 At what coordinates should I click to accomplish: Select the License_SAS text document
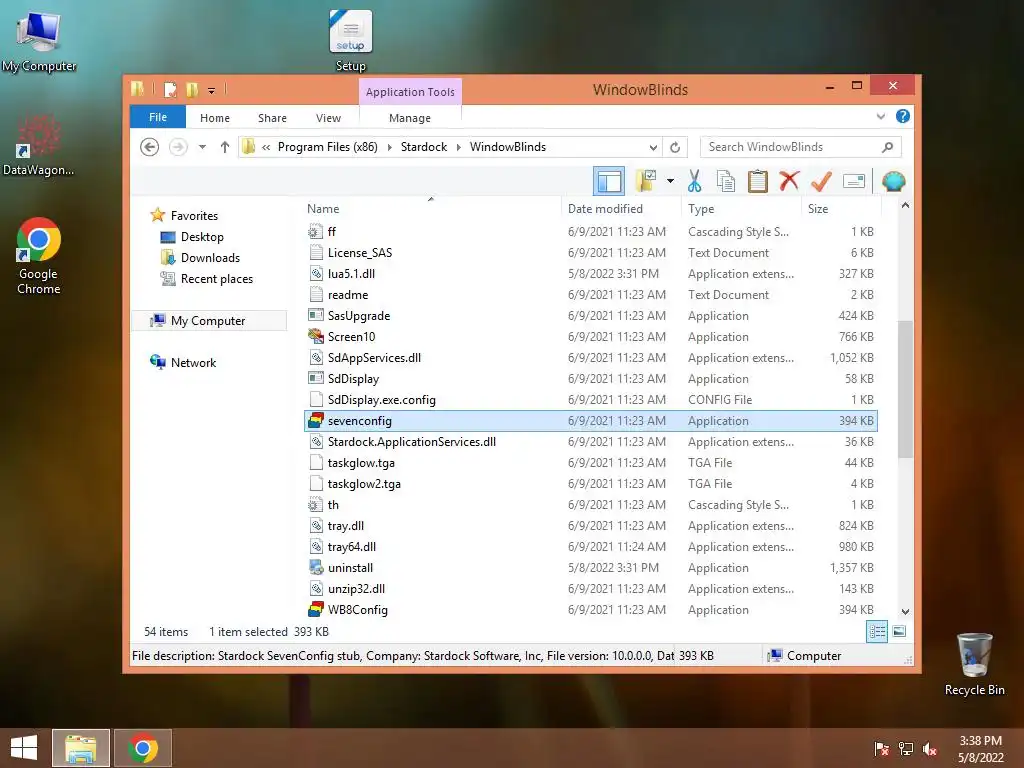[x=591, y=253]
